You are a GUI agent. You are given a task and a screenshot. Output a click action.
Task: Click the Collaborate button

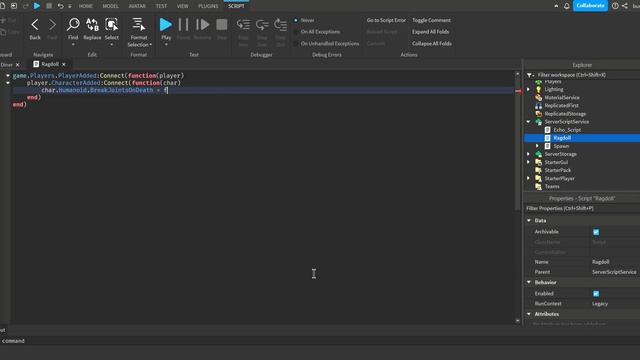(x=590, y=6)
